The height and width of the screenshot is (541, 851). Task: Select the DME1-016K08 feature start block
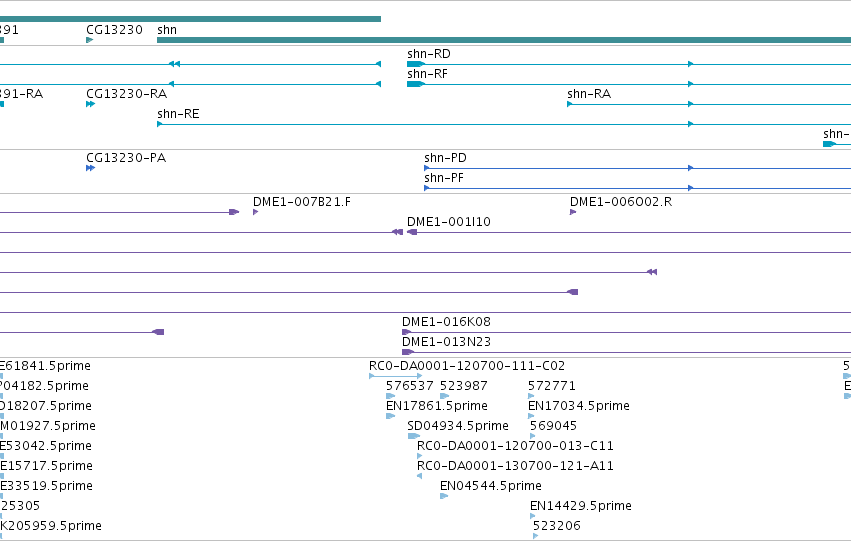[x=407, y=332]
